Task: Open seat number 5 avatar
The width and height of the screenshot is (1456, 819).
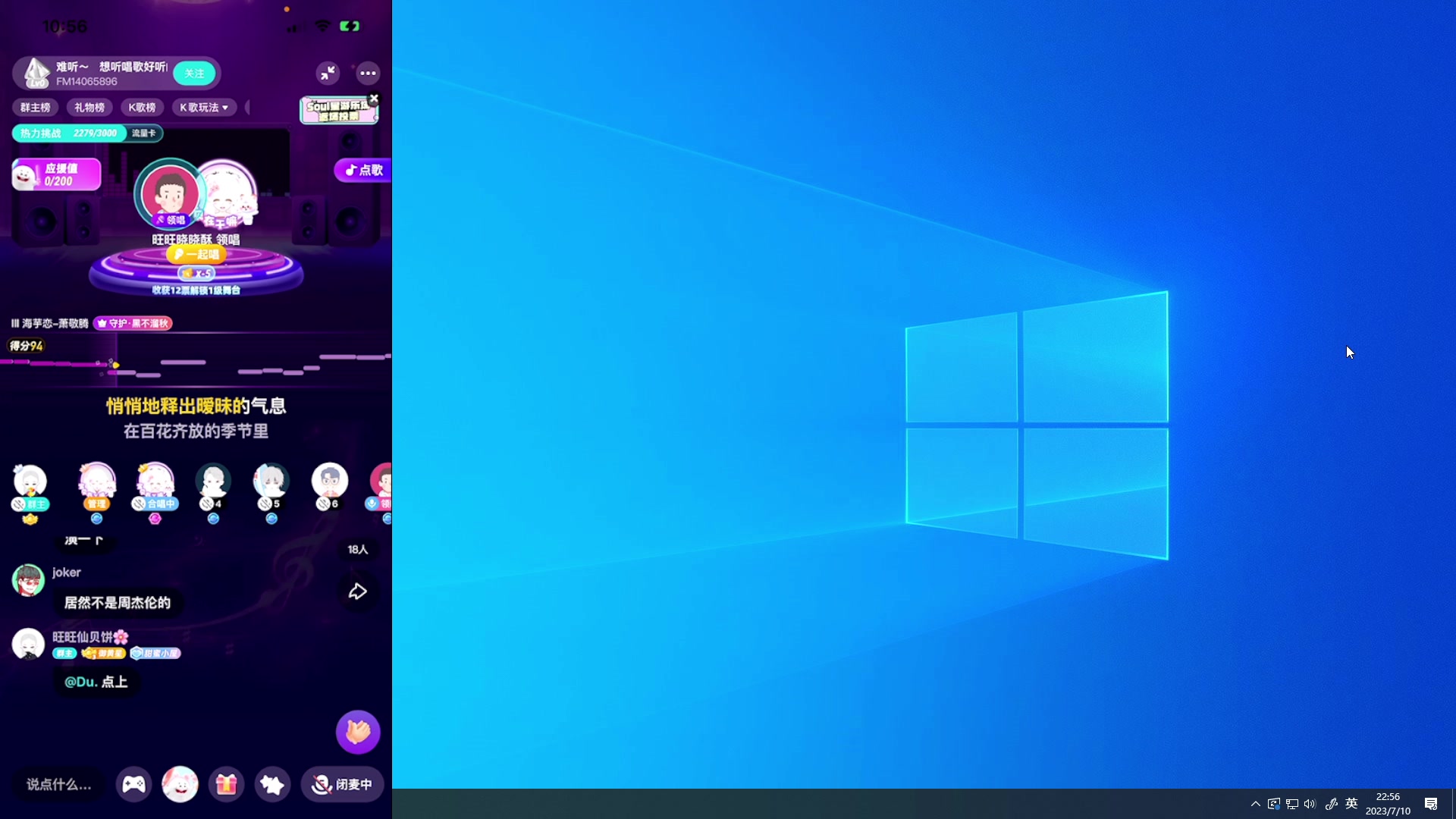Action: pos(271,481)
